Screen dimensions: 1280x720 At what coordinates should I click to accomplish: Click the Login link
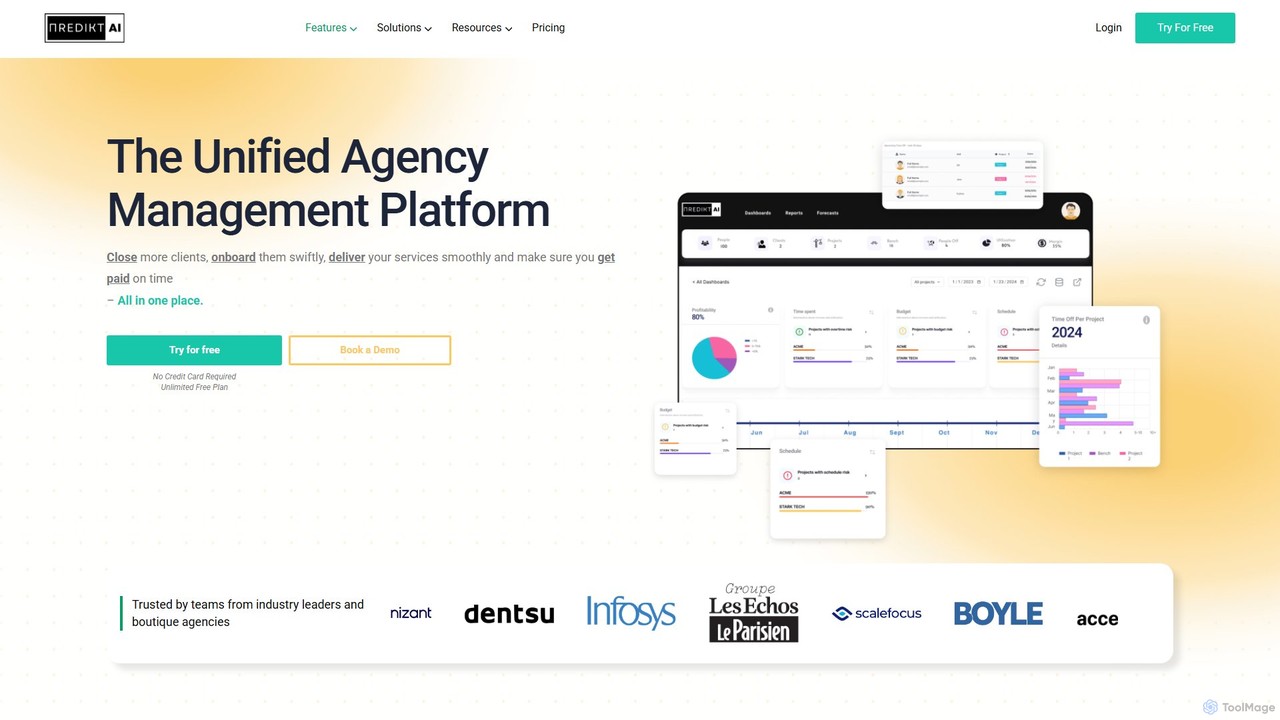click(1108, 28)
